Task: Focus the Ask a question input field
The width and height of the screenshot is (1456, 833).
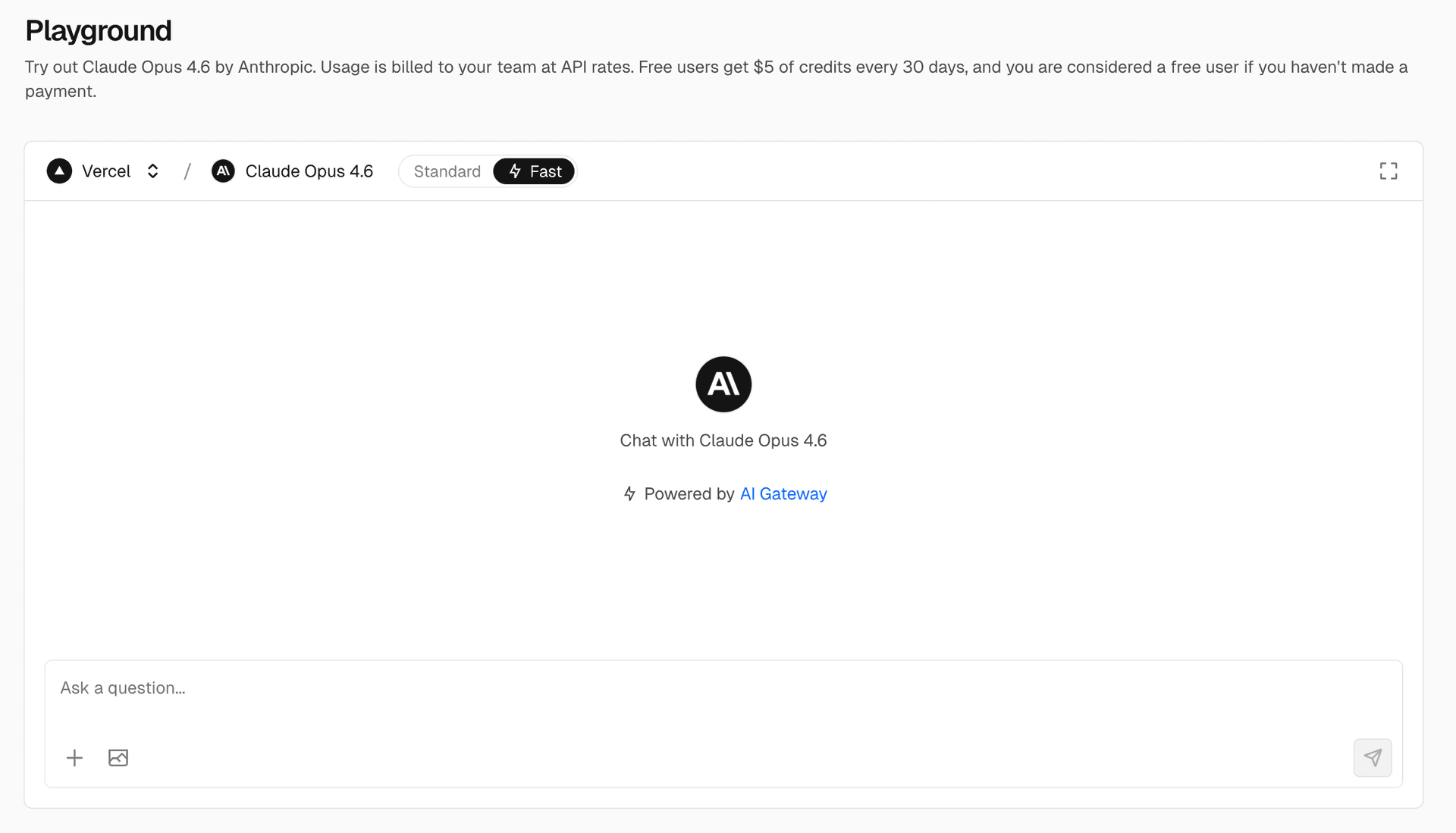Action: point(723,688)
